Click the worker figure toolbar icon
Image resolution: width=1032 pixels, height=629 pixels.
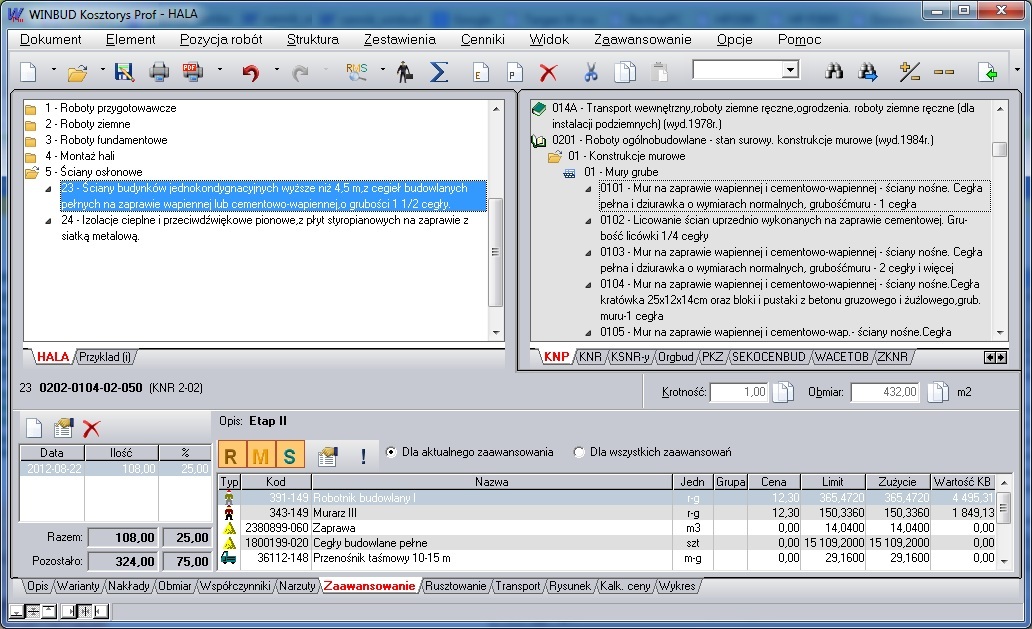point(404,72)
